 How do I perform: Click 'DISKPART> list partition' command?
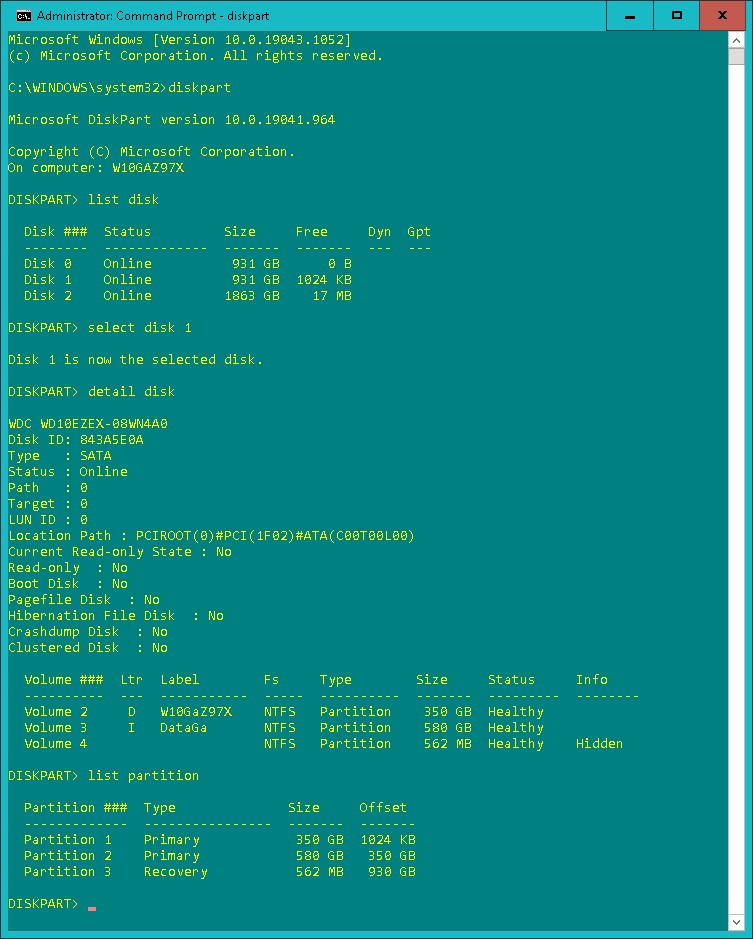pyautogui.click(x=104, y=776)
